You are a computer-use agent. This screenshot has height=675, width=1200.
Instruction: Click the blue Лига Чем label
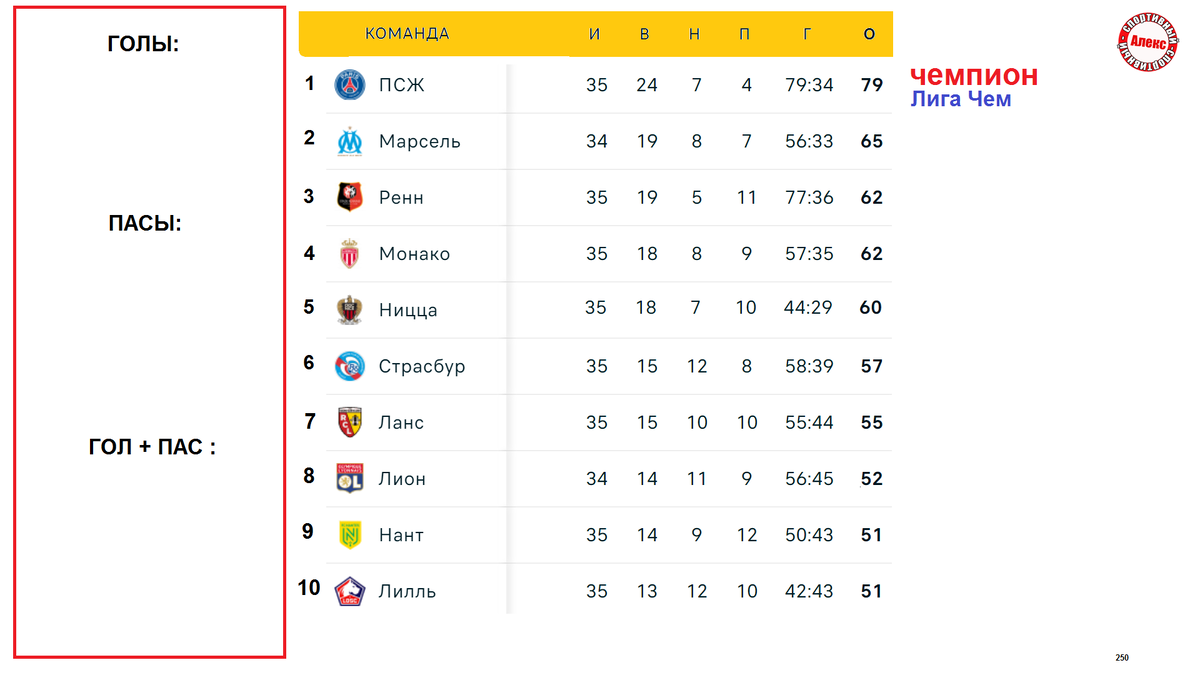pos(961,99)
